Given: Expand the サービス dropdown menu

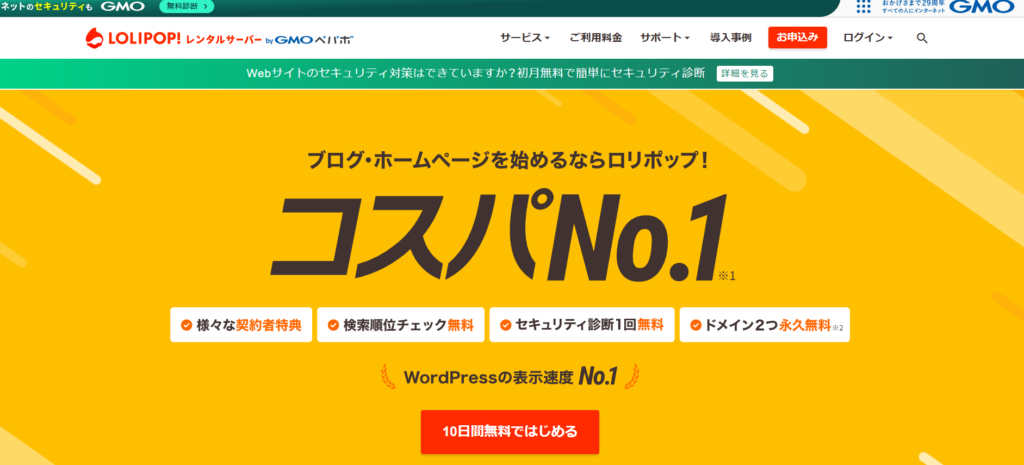Looking at the screenshot, I should click(x=525, y=38).
